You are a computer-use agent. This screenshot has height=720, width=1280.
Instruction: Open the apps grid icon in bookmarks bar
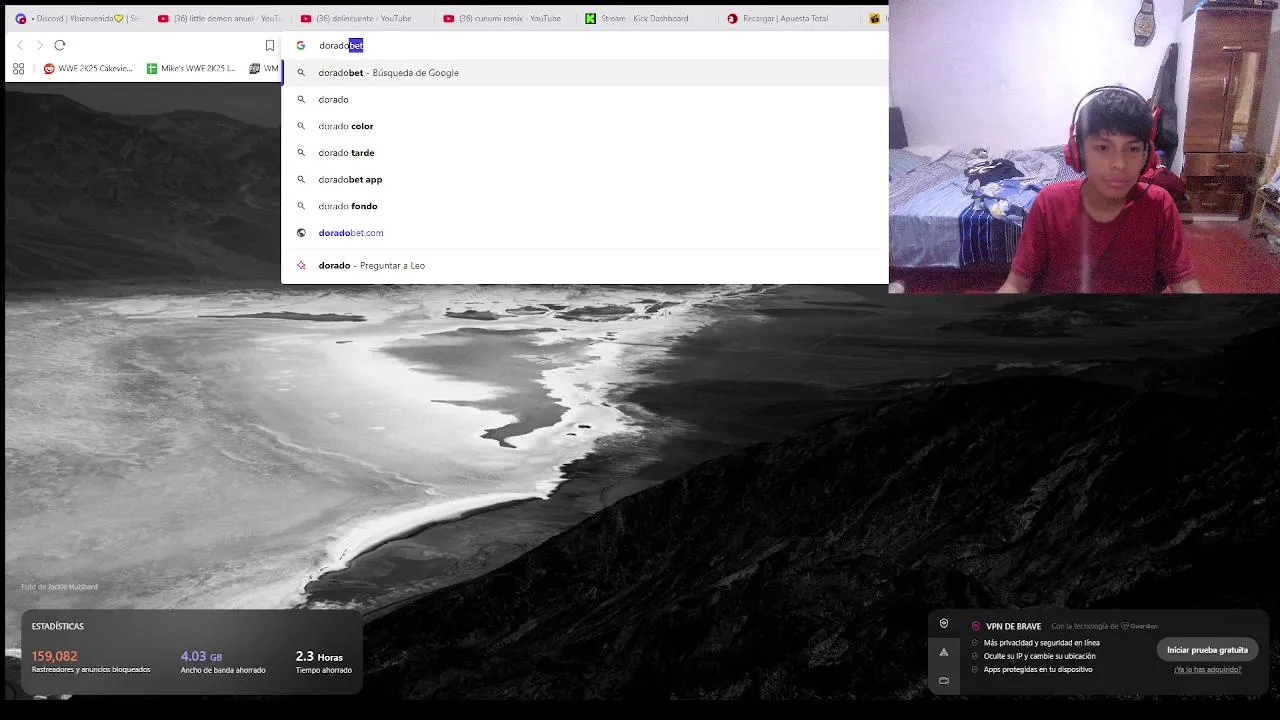pos(18,69)
